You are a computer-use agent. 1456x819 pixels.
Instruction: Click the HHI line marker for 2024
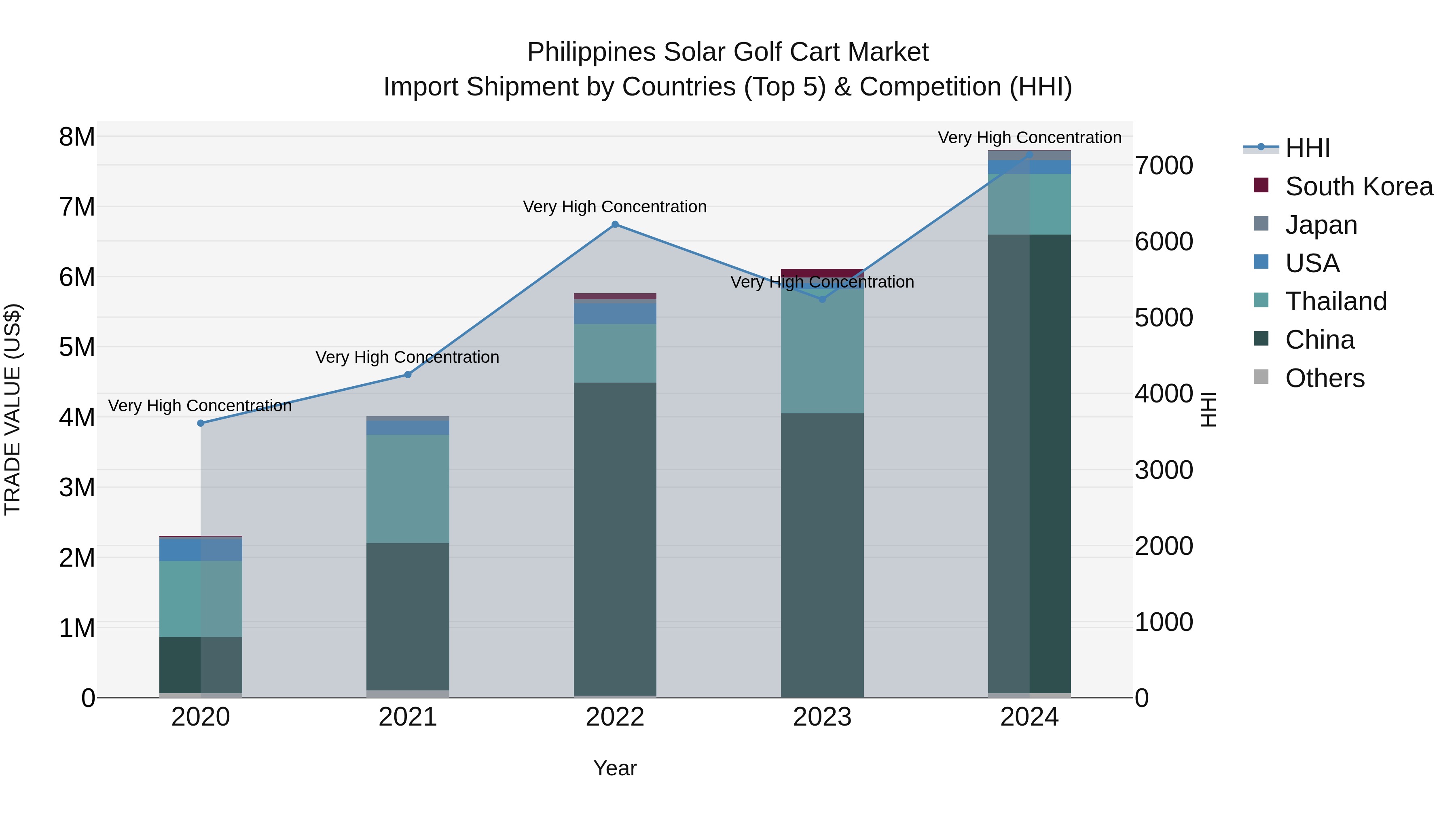(1029, 154)
